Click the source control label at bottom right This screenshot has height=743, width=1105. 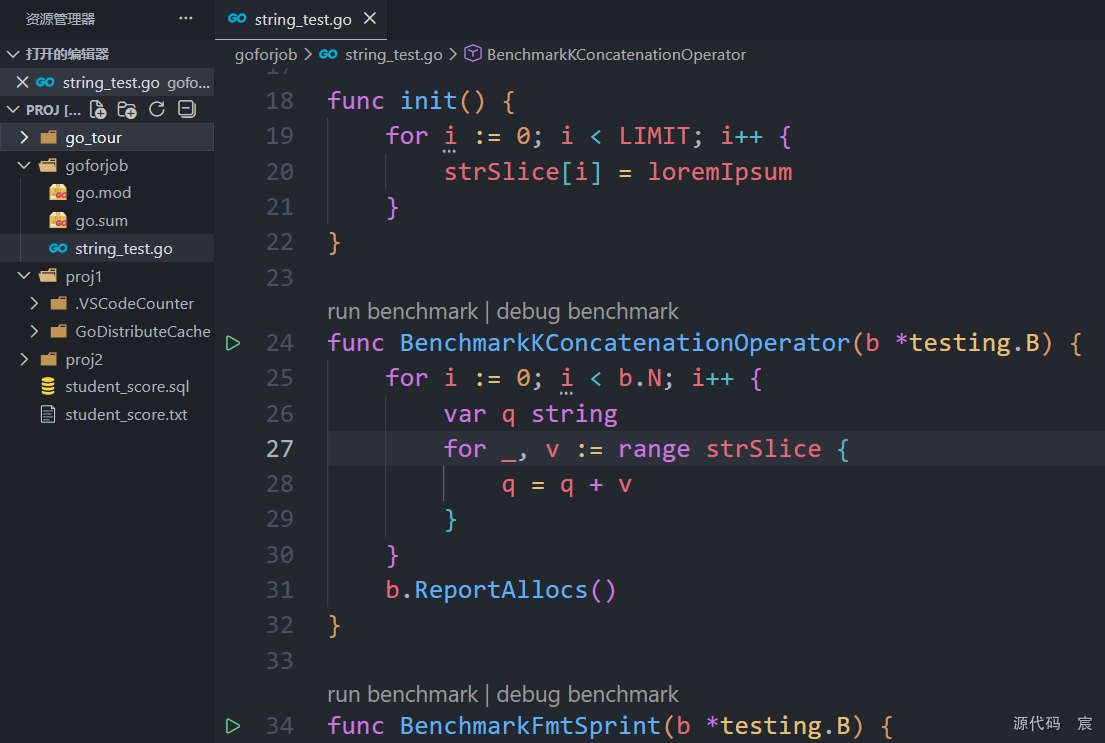coord(1037,723)
